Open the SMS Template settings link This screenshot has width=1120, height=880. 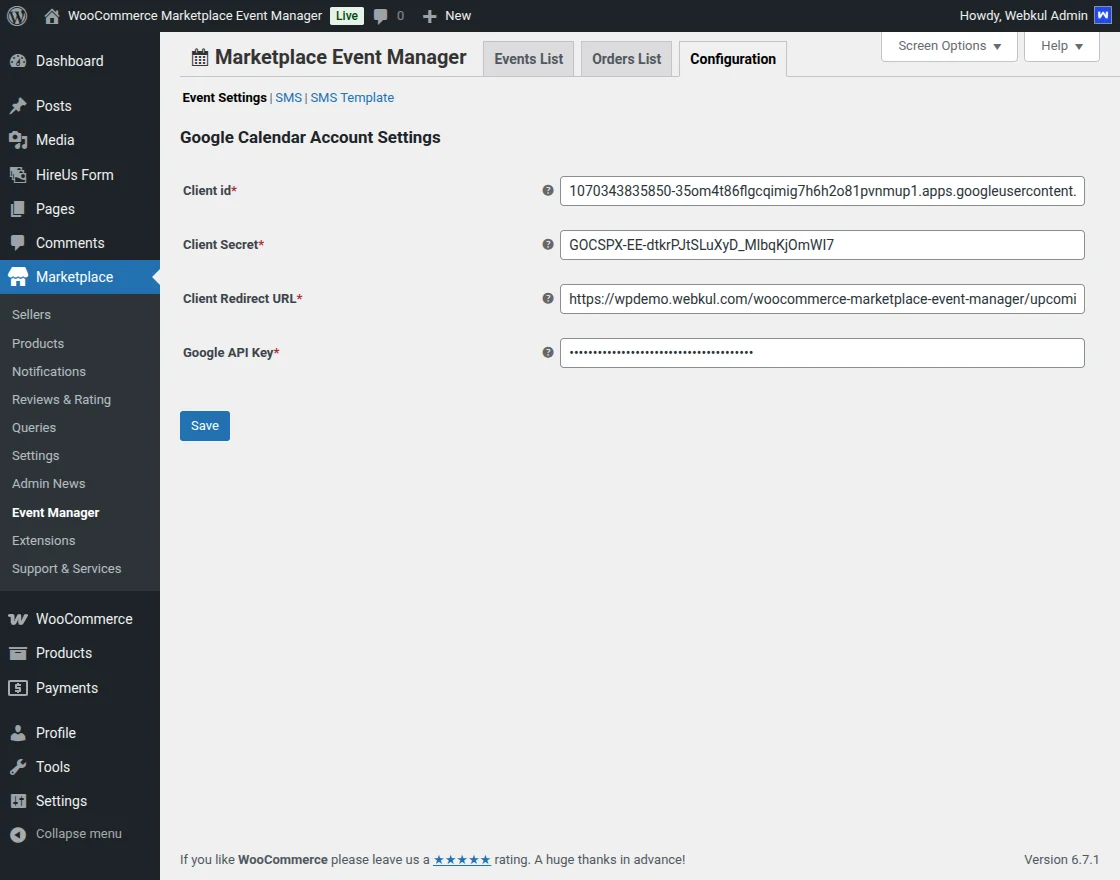coord(352,97)
